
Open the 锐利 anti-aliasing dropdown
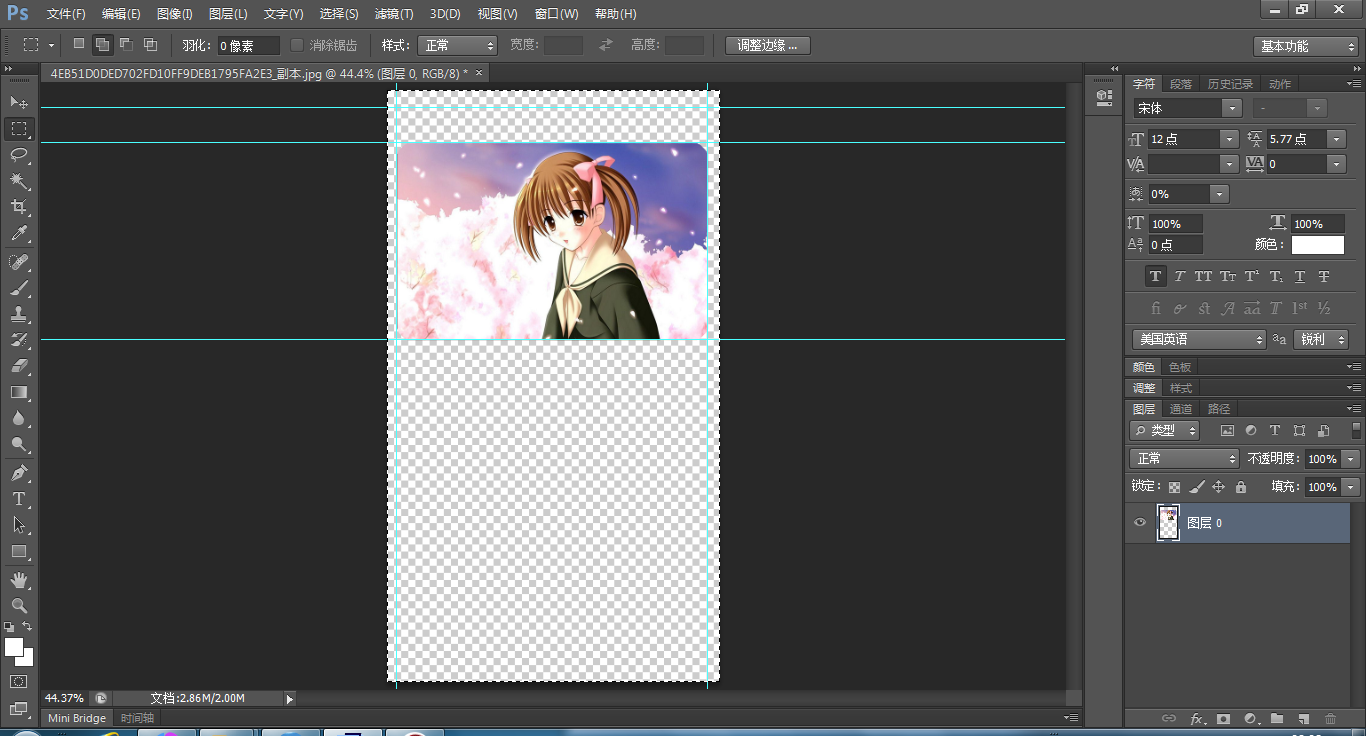(x=1321, y=339)
